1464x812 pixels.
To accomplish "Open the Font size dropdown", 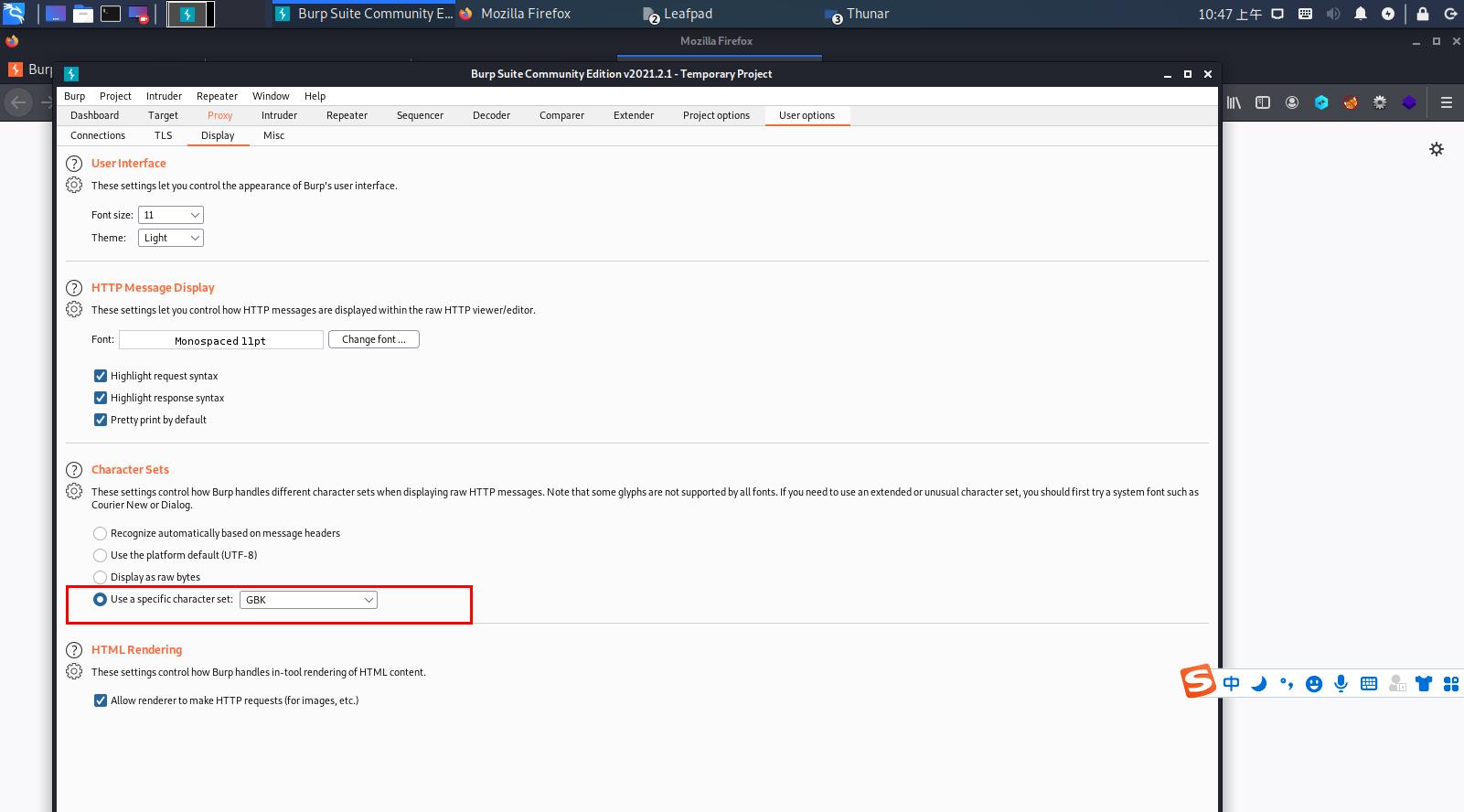I will (x=171, y=215).
